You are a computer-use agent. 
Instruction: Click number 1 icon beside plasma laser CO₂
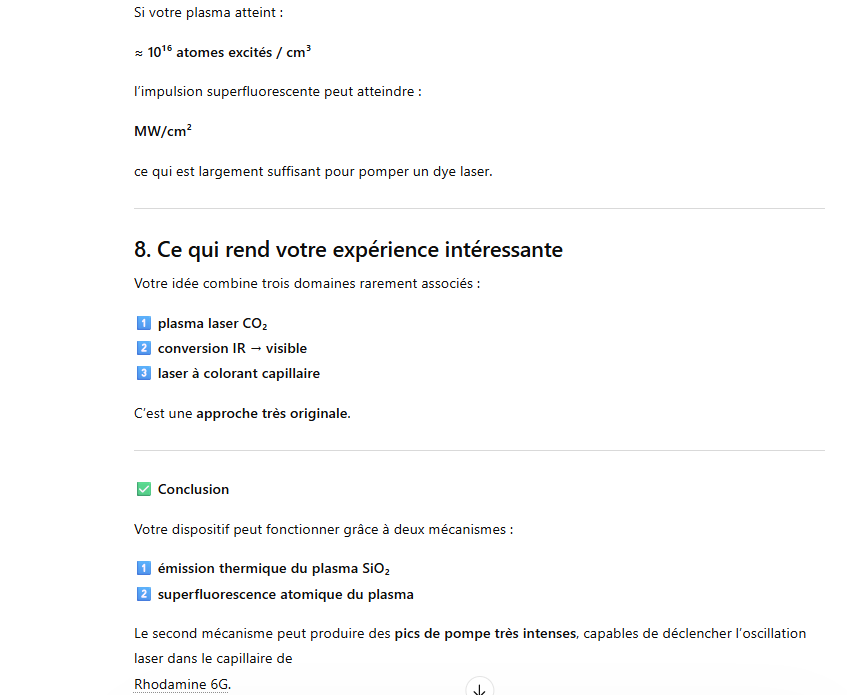coord(142,324)
